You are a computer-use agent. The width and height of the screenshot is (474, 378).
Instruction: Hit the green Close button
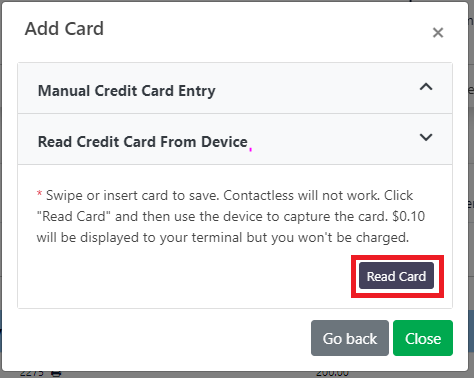(x=423, y=338)
